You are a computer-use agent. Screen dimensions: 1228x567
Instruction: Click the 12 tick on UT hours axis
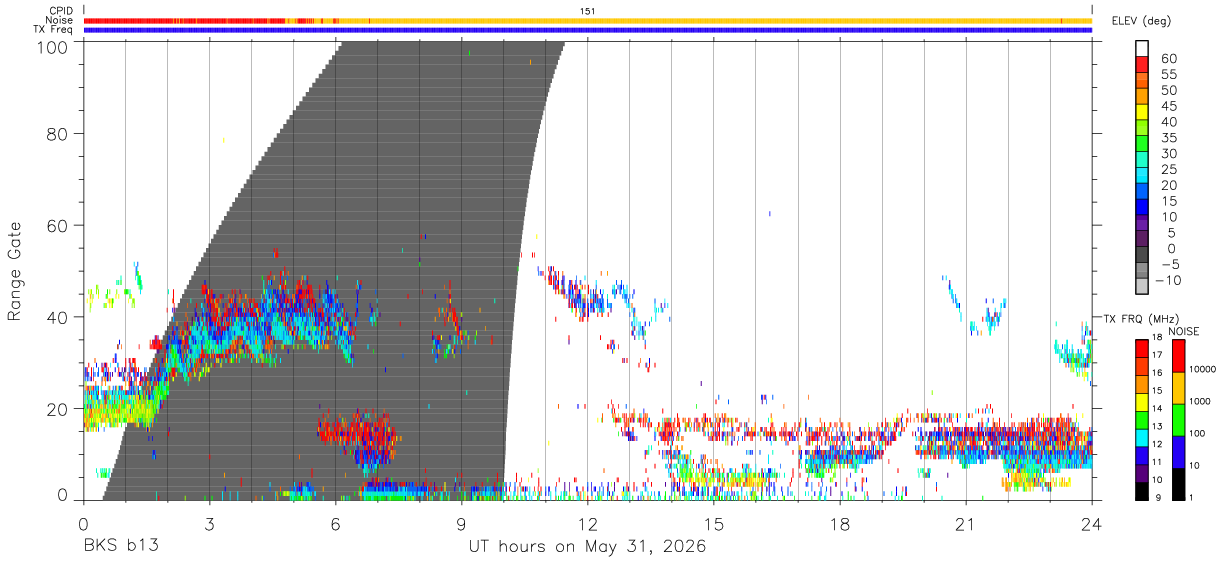(587, 524)
